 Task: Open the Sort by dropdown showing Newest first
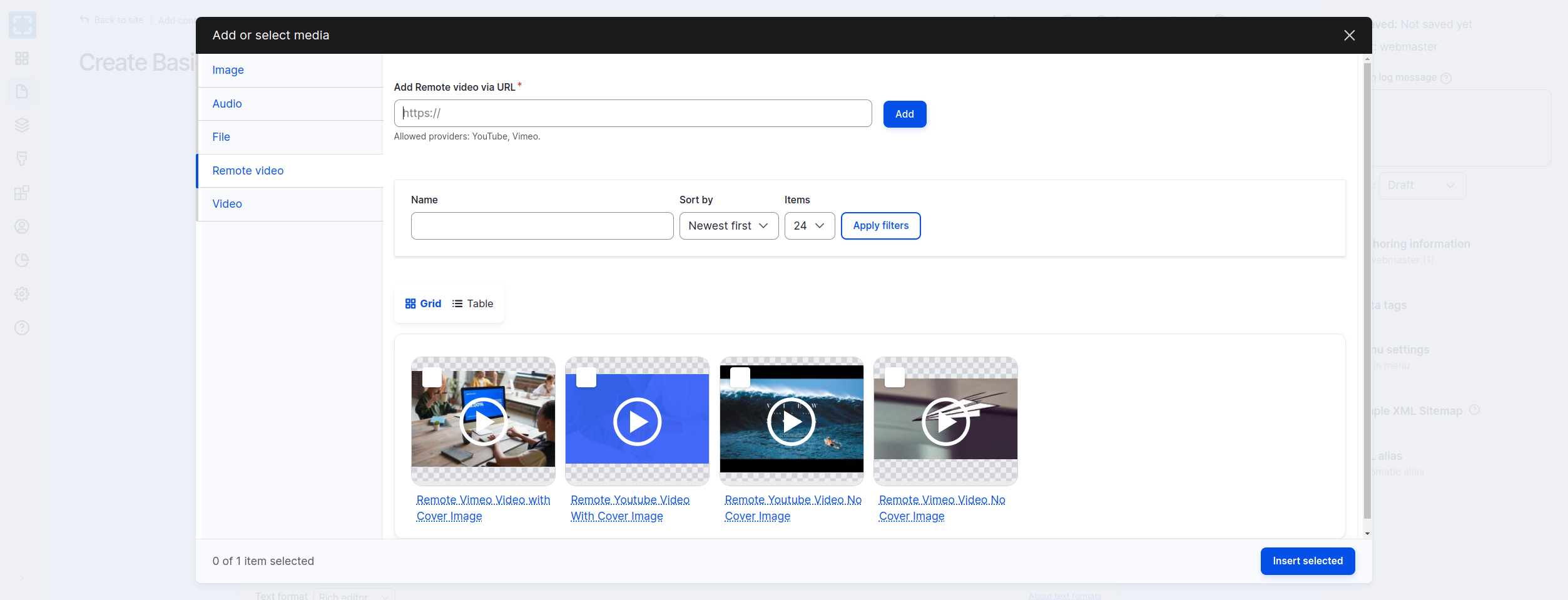point(728,226)
